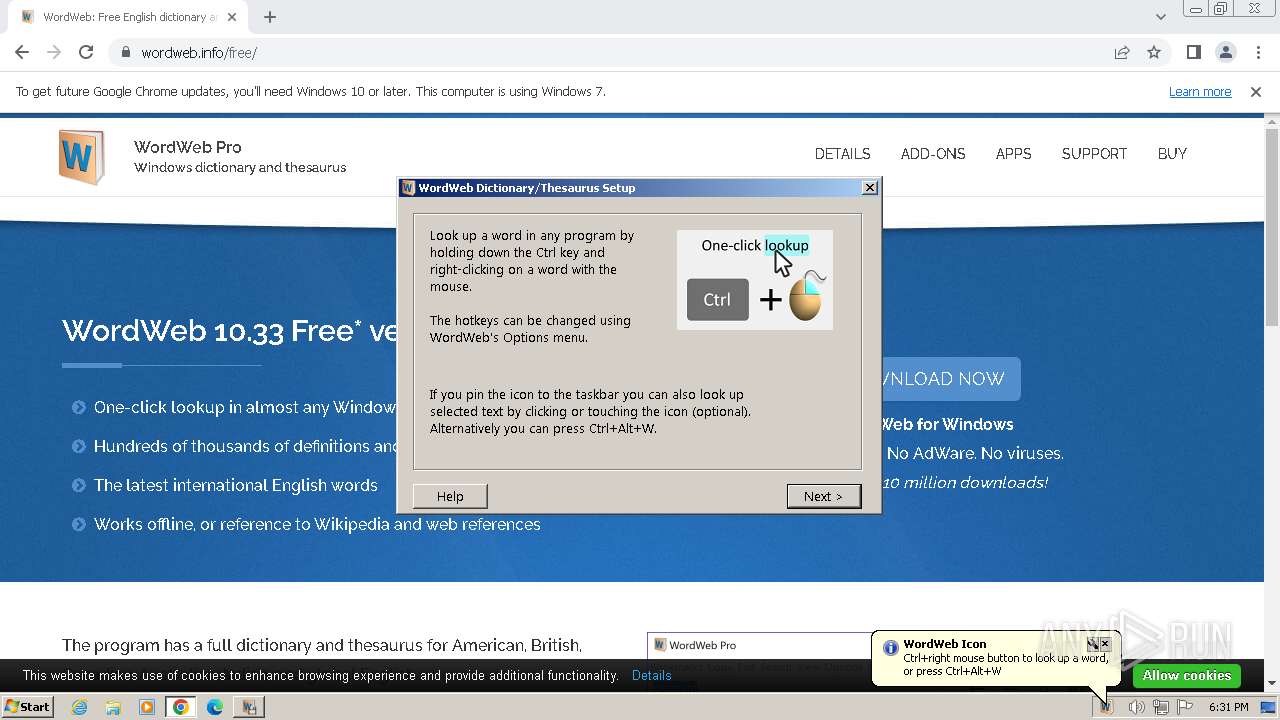
Task: Open Windows Media Player from taskbar
Action: pos(147,707)
